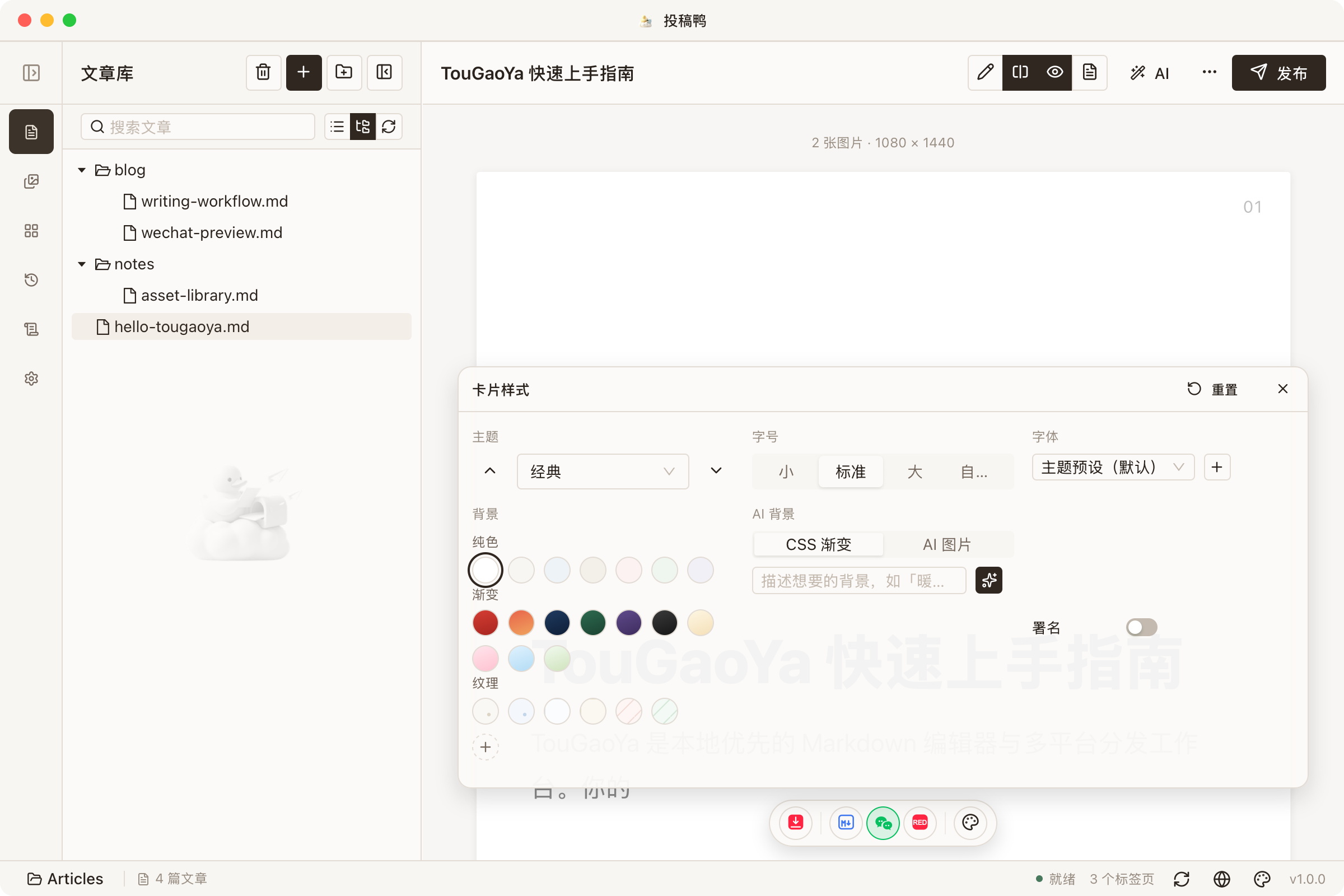Pick the purple gradient swatch
This screenshot has width=1344, height=896.
pos(628,622)
